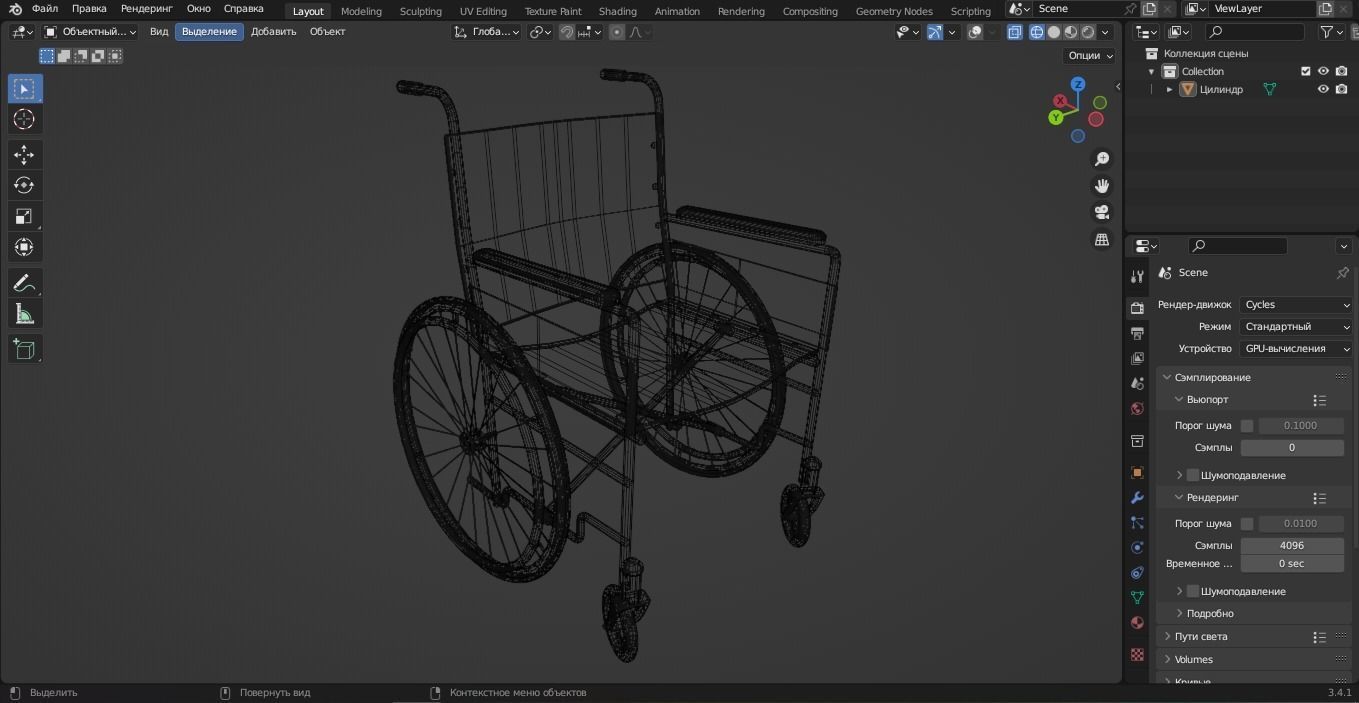The width and height of the screenshot is (1359, 703).
Task: Open View Layer properties tab
Action: point(1137,358)
